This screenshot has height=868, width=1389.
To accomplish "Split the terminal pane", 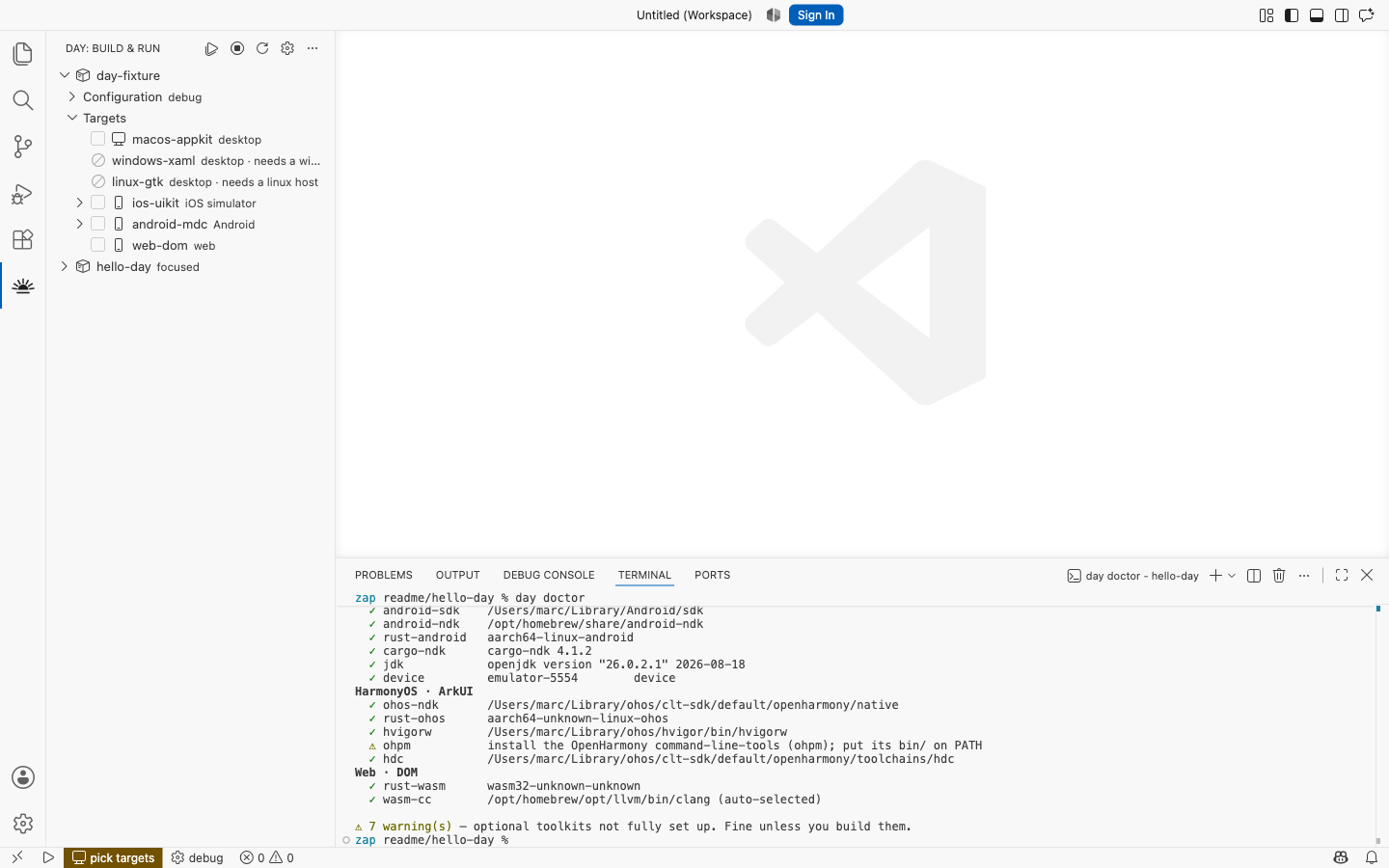I will click(x=1254, y=576).
